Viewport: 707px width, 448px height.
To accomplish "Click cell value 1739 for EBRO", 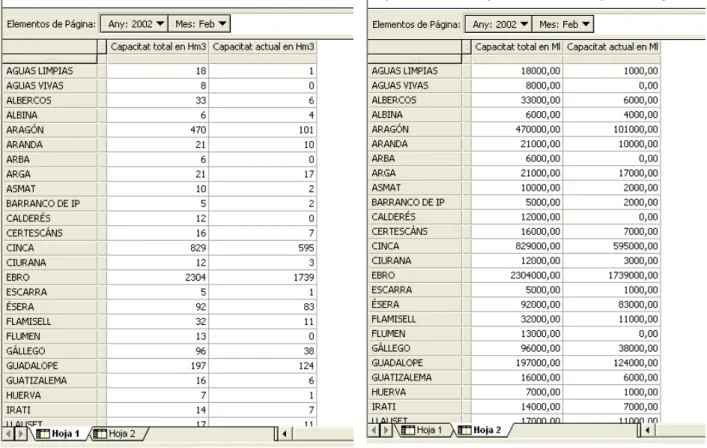I will (263, 277).
